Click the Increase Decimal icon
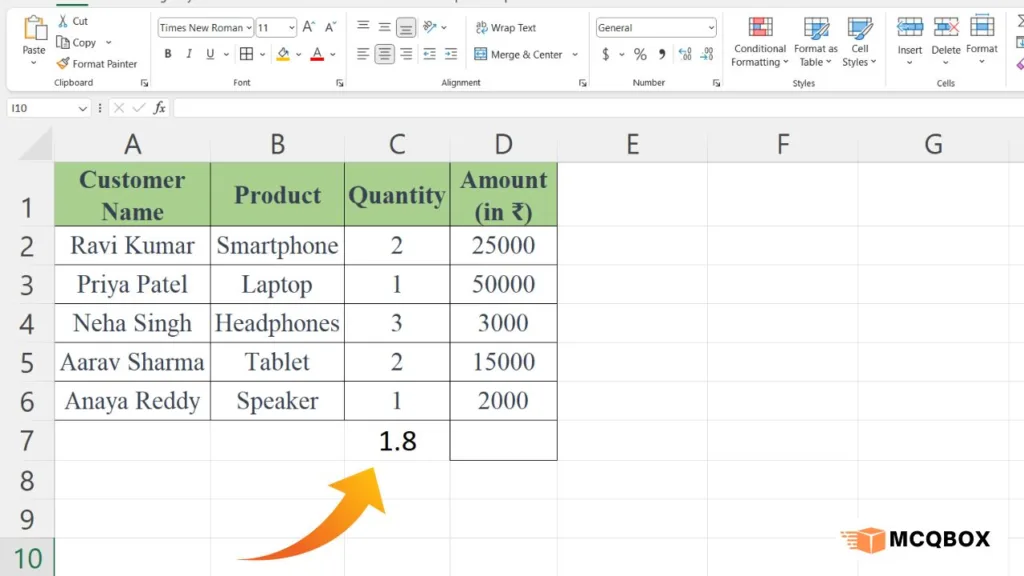The height and width of the screenshot is (576, 1024). coord(686,55)
